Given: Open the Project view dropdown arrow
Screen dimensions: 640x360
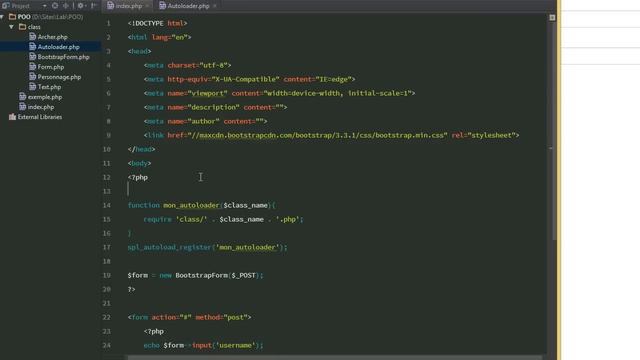Looking at the screenshot, I should tap(44, 6).
